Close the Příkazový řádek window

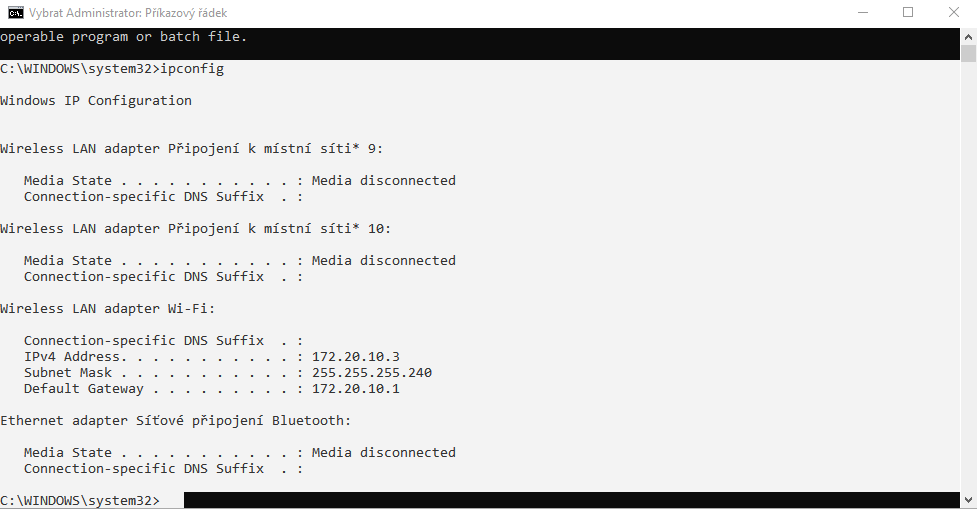pyautogui.click(x=953, y=13)
